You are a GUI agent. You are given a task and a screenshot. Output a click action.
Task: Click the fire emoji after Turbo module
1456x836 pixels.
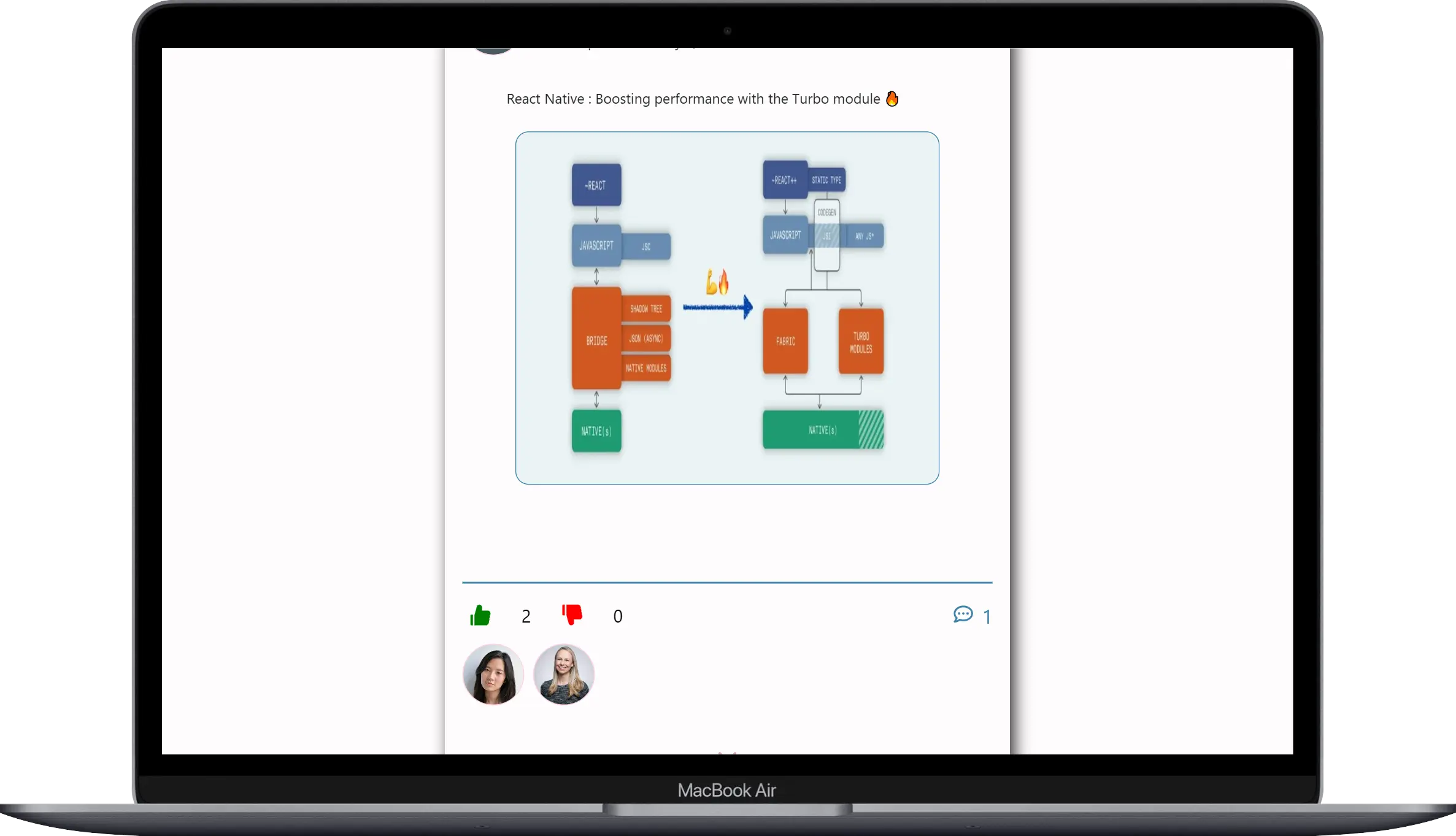[x=892, y=99]
